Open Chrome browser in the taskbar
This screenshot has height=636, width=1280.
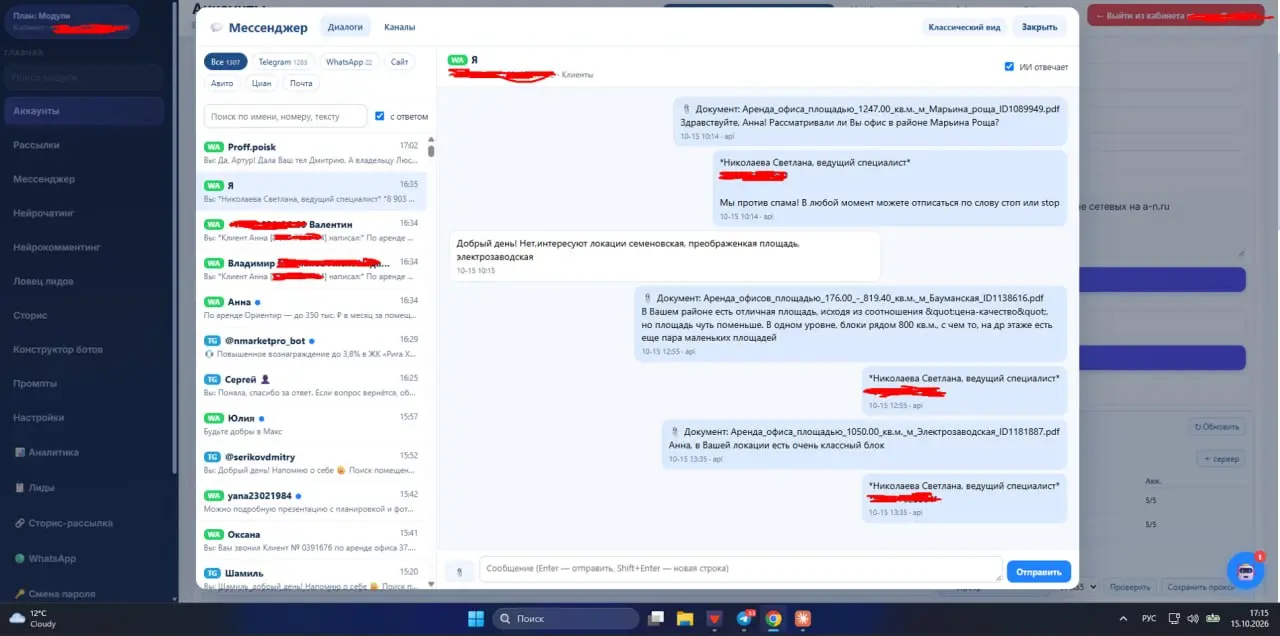(774, 619)
